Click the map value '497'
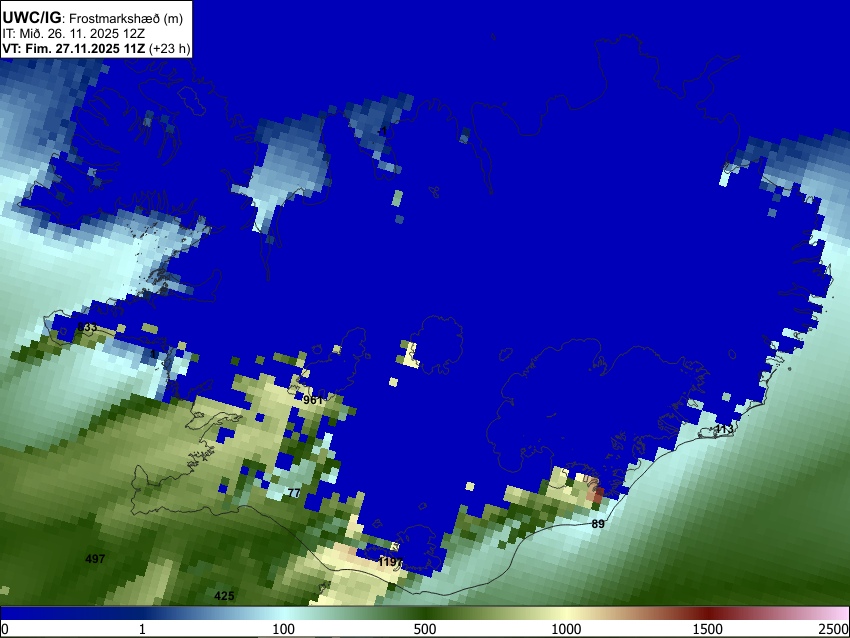The height and width of the screenshot is (638, 850). click(95, 559)
